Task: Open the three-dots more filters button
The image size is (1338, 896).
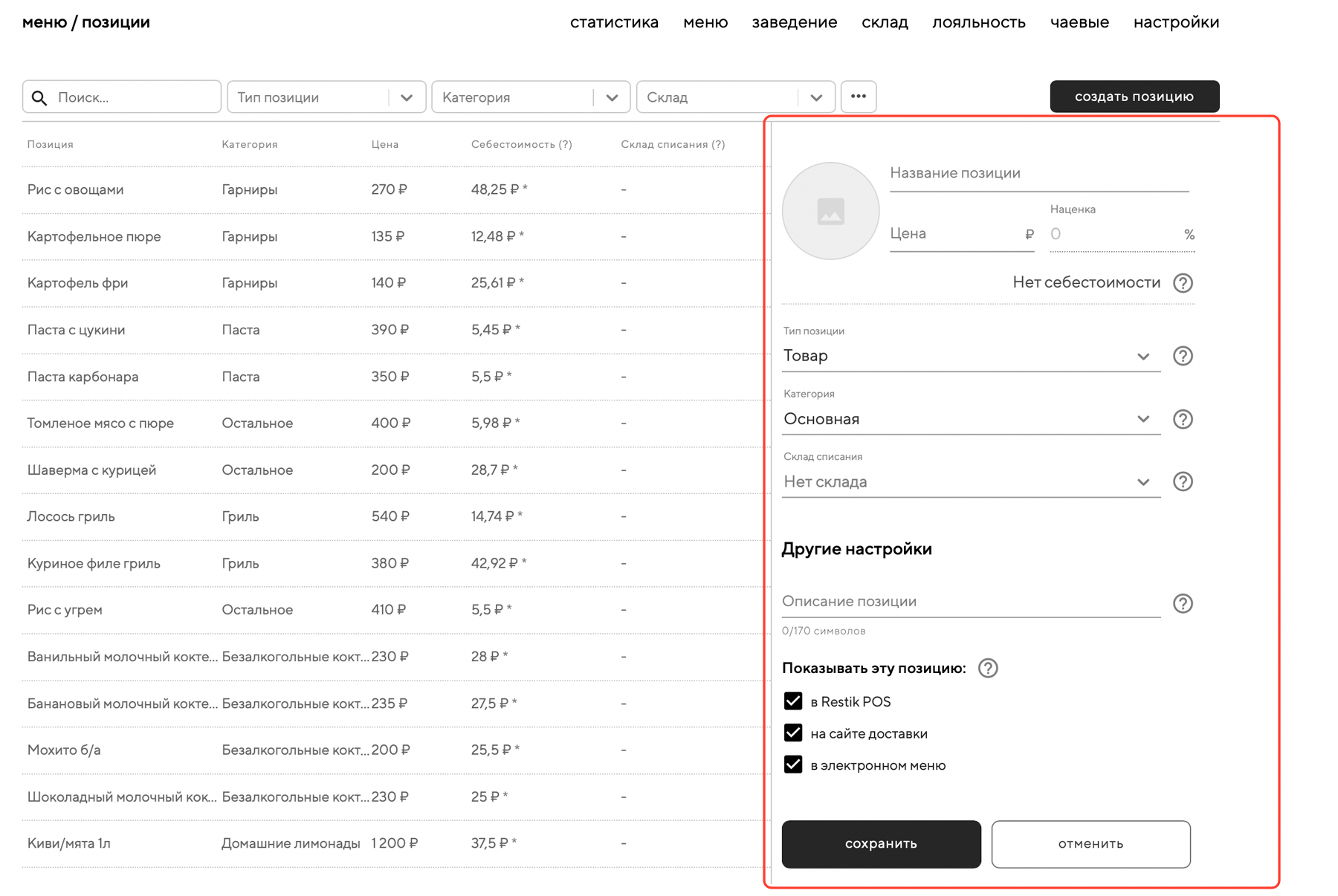Action: coord(859,97)
